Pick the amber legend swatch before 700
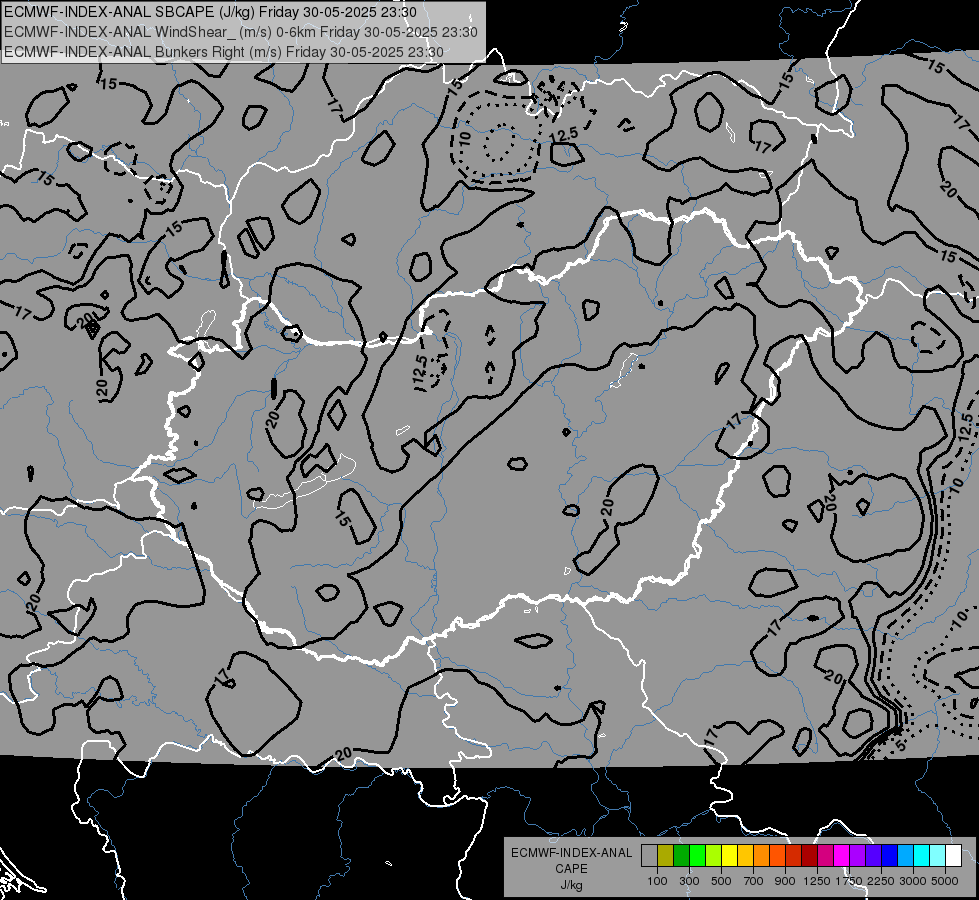Image resolution: width=979 pixels, height=900 pixels. click(x=745, y=856)
